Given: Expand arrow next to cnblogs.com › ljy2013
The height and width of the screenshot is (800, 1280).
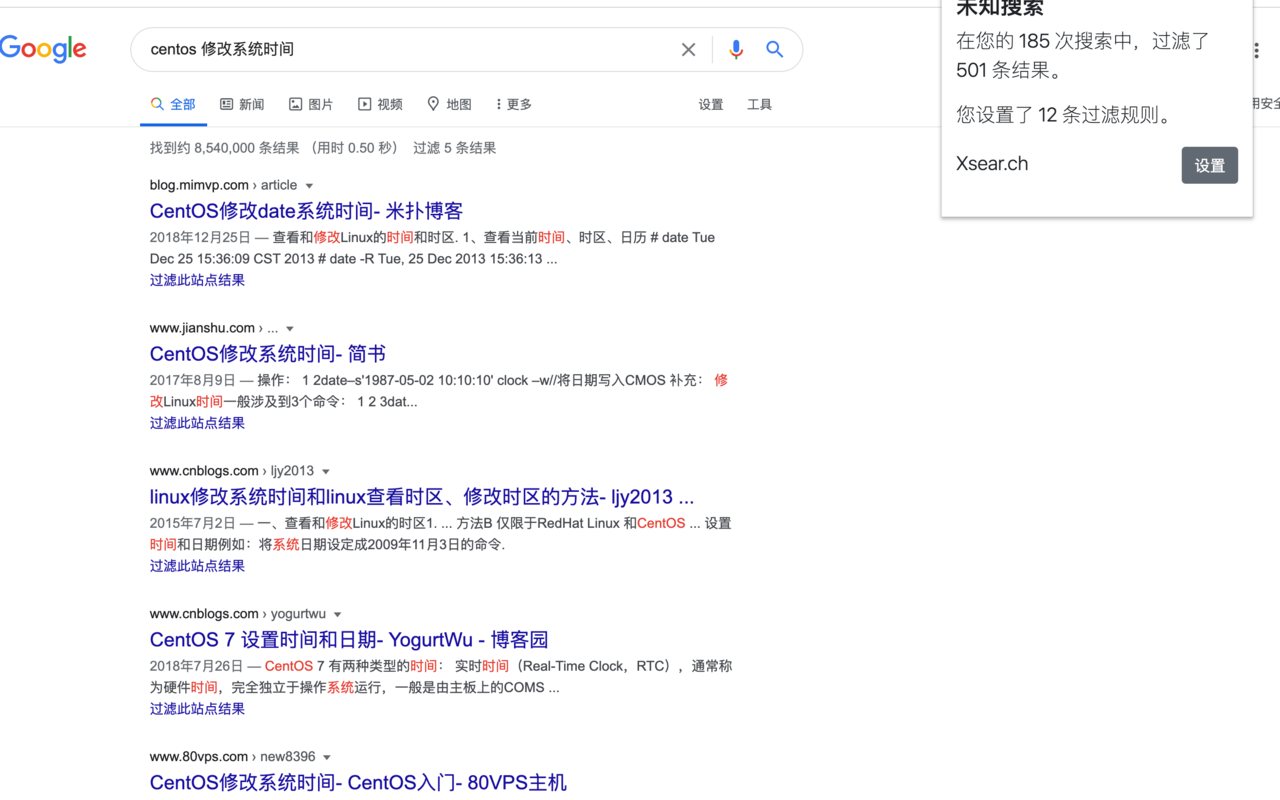Looking at the screenshot, I should tap(326, 472).
